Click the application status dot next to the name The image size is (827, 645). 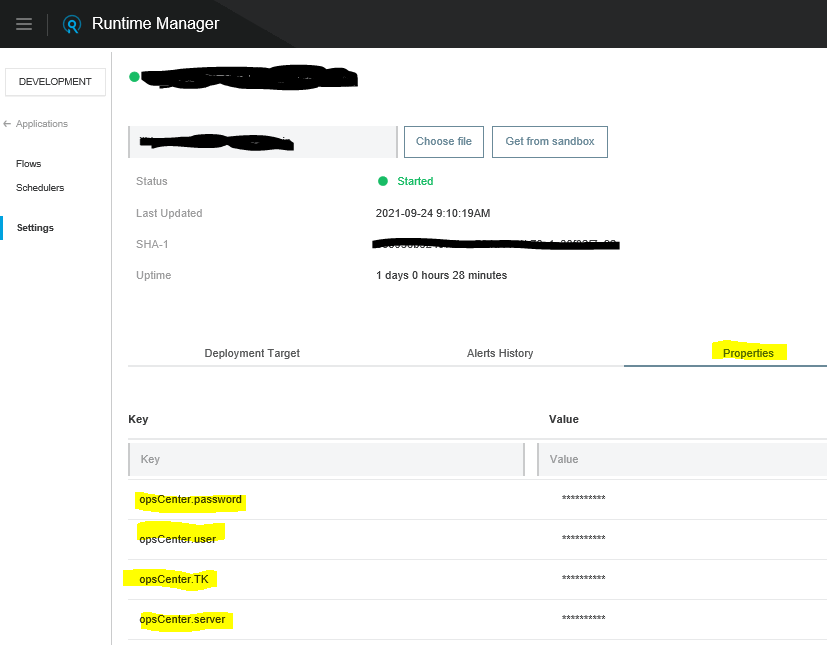coord(134,75)
